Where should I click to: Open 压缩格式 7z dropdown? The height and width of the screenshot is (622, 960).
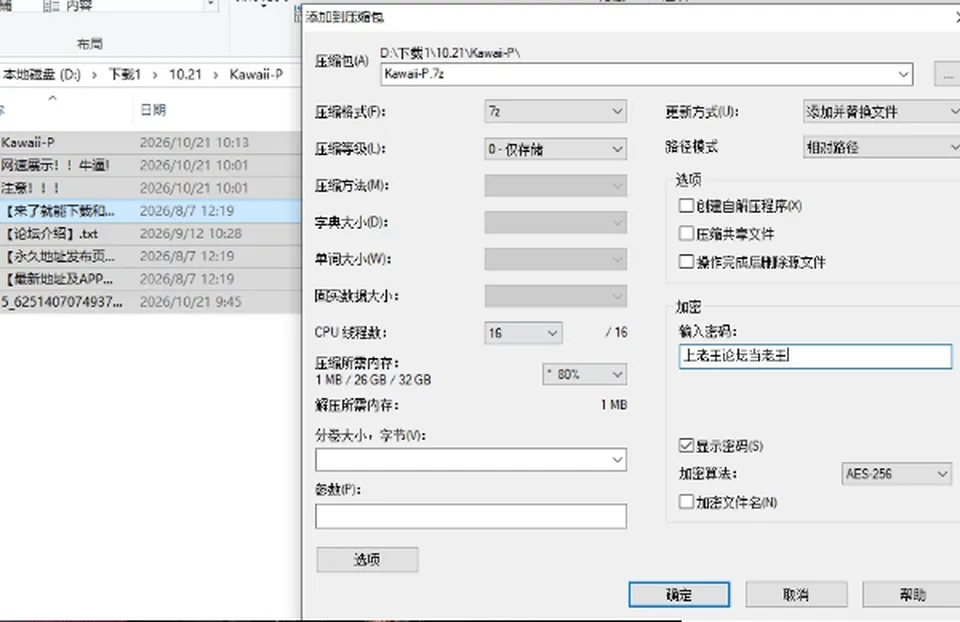pyautogui.click(x=555, y=111)
